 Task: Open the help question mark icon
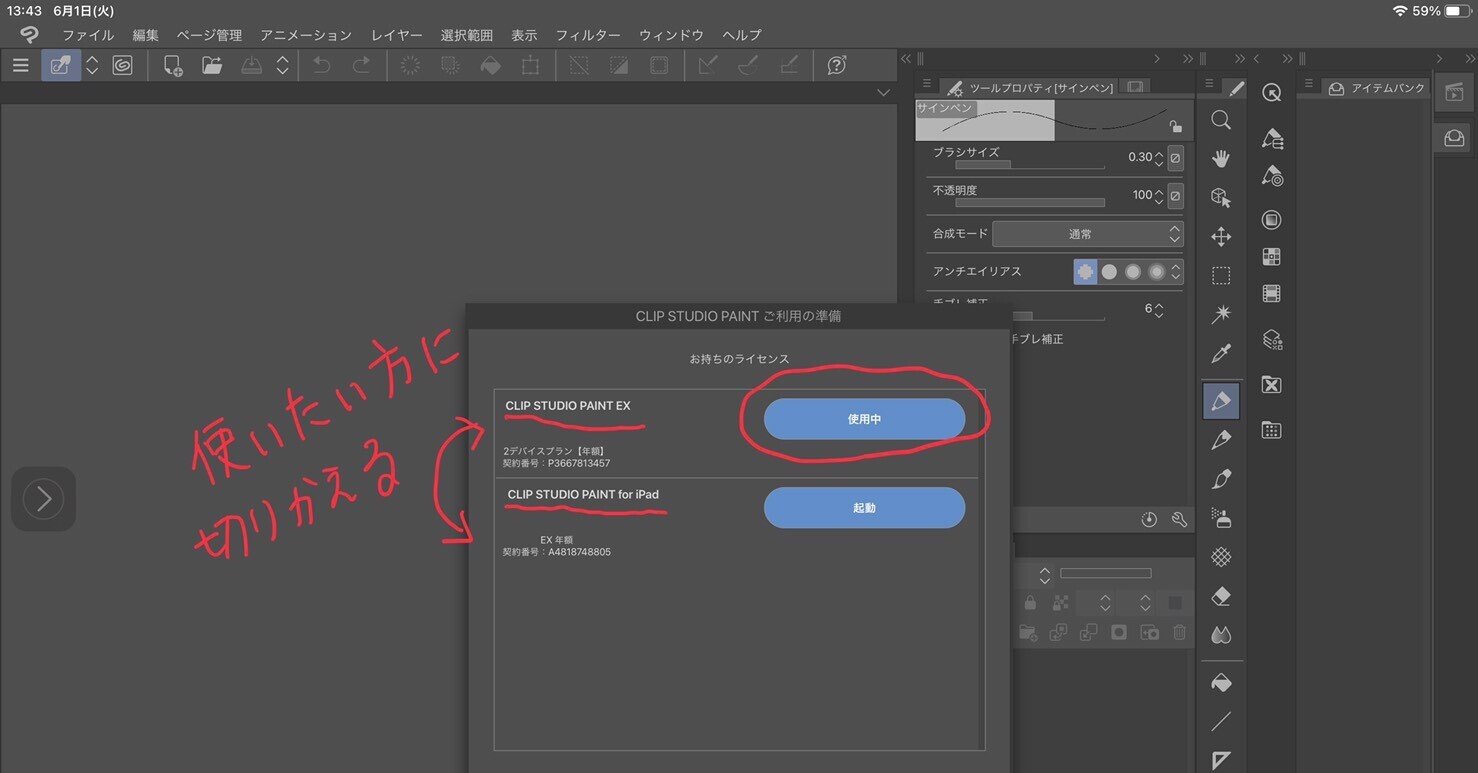(837, 66)
